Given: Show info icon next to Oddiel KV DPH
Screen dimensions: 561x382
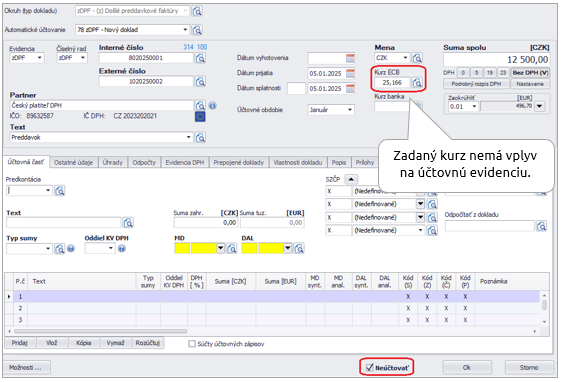Looking at the screenshot, I should tap(122, 248).
